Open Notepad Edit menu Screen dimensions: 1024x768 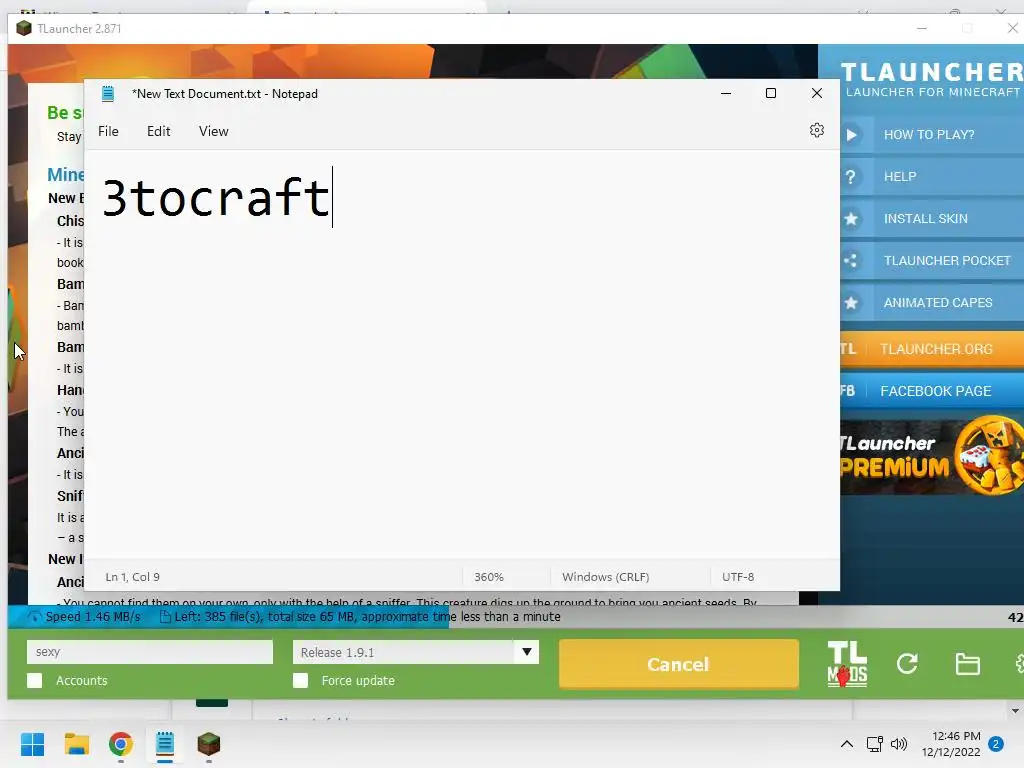click(x=159, y=131)
